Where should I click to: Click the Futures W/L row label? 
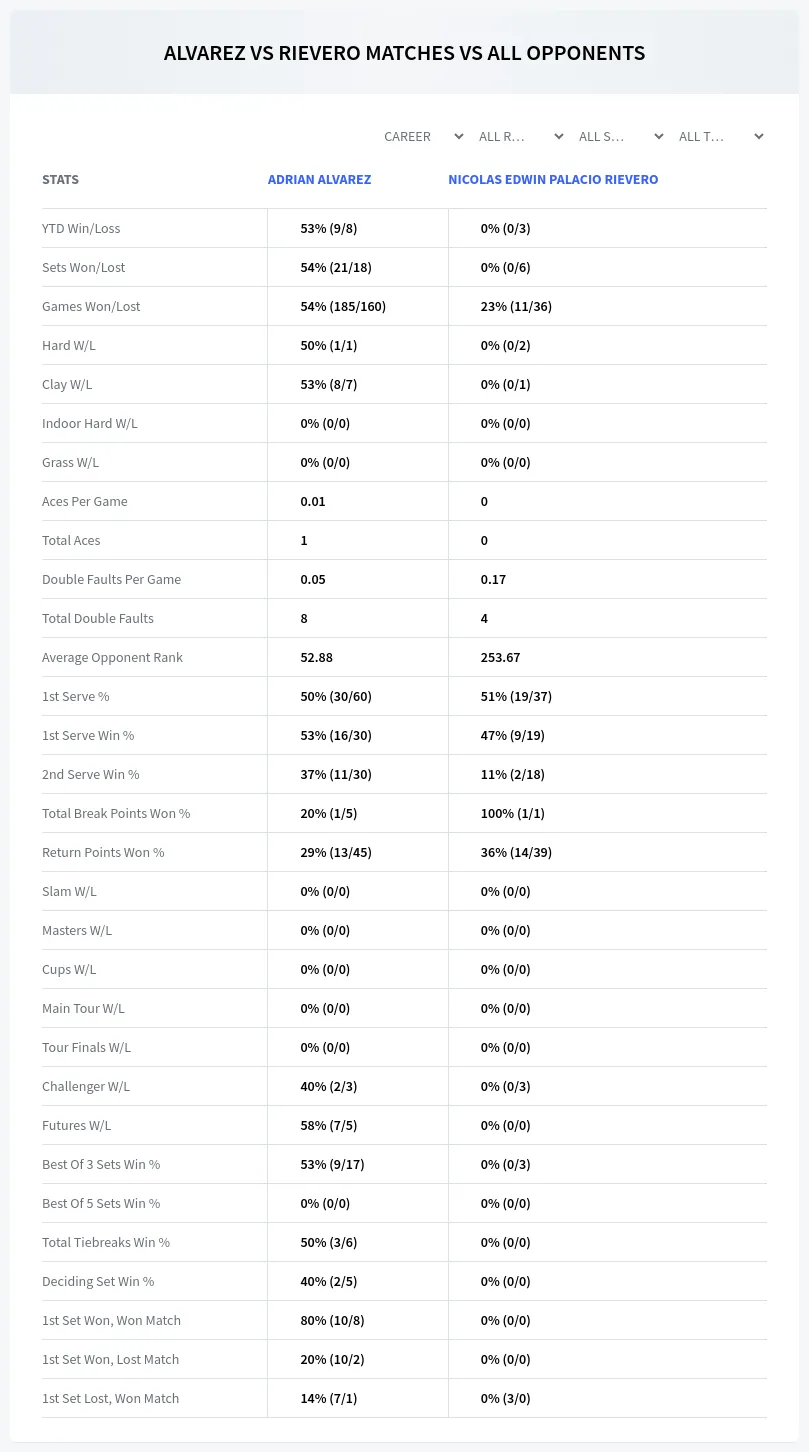click(76, 1125)
